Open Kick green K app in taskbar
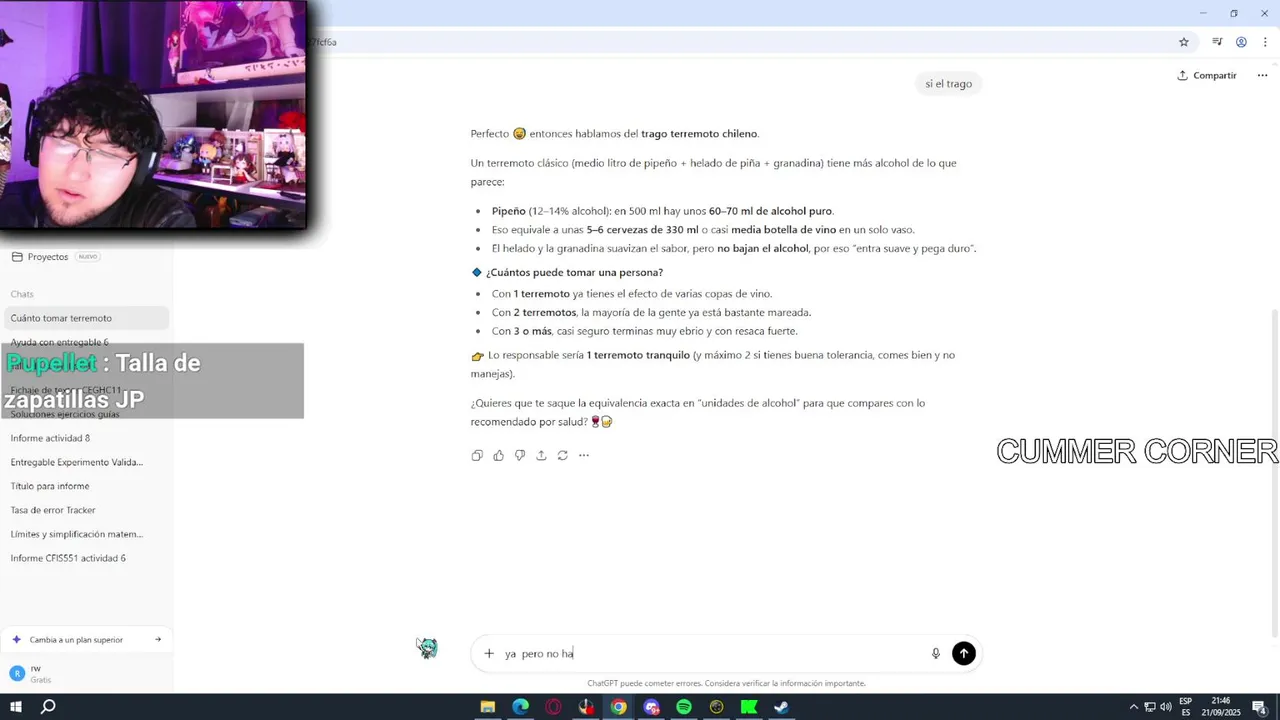The image size is (1280, 720). click(749, 707)
